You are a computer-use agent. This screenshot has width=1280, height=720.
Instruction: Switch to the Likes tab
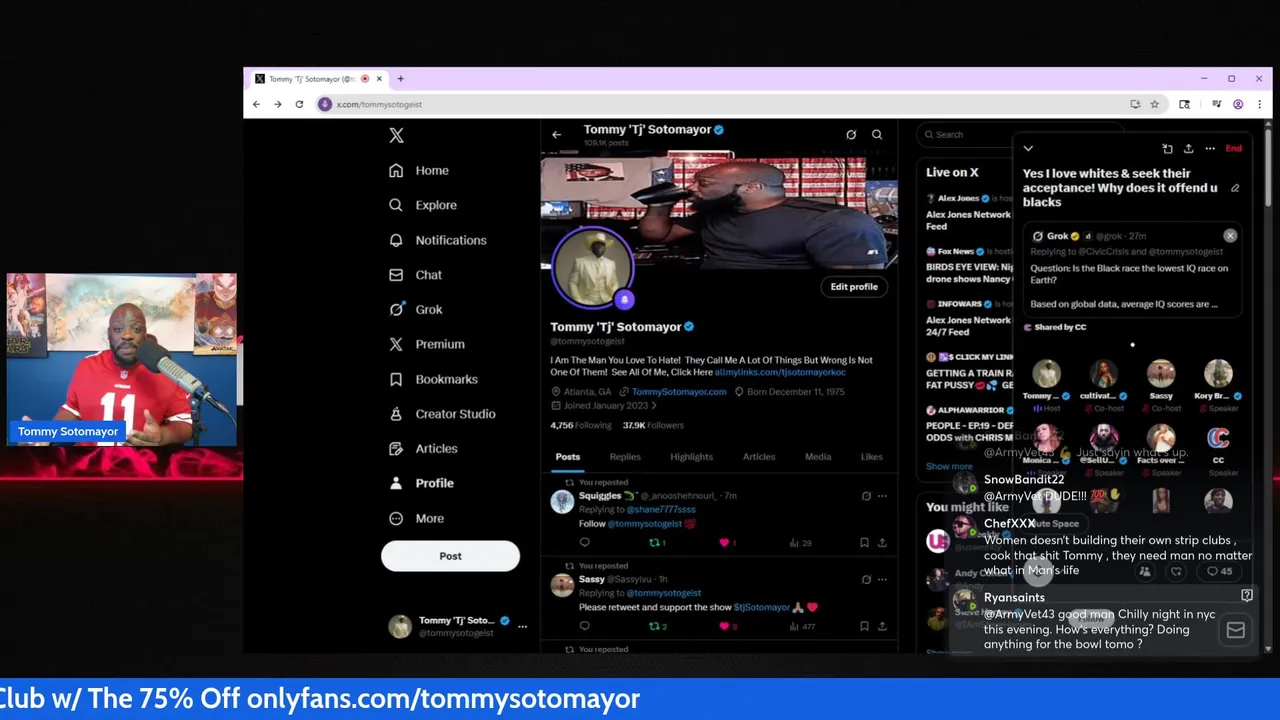[x=872, y=457]
